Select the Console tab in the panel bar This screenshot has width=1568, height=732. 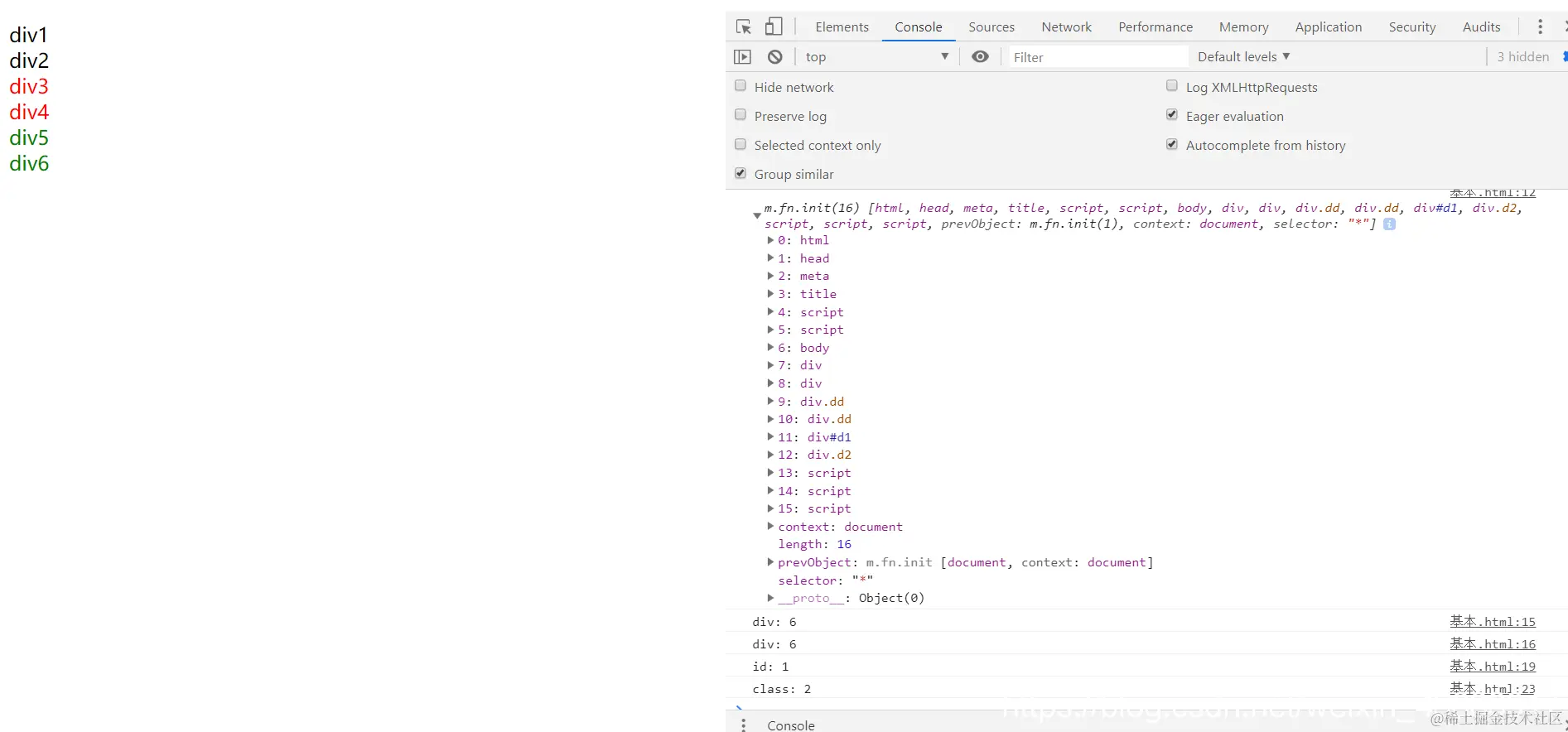pyautogui.click(x=919, y=26)
